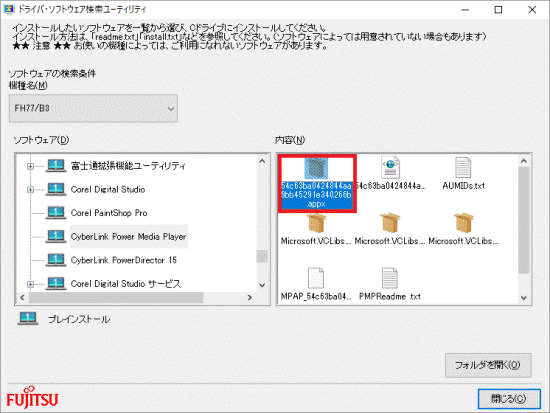550x413 pixels.
Task: Click the MPAP_54c63ba04.. file name label
Action: (x=316, y=297)
